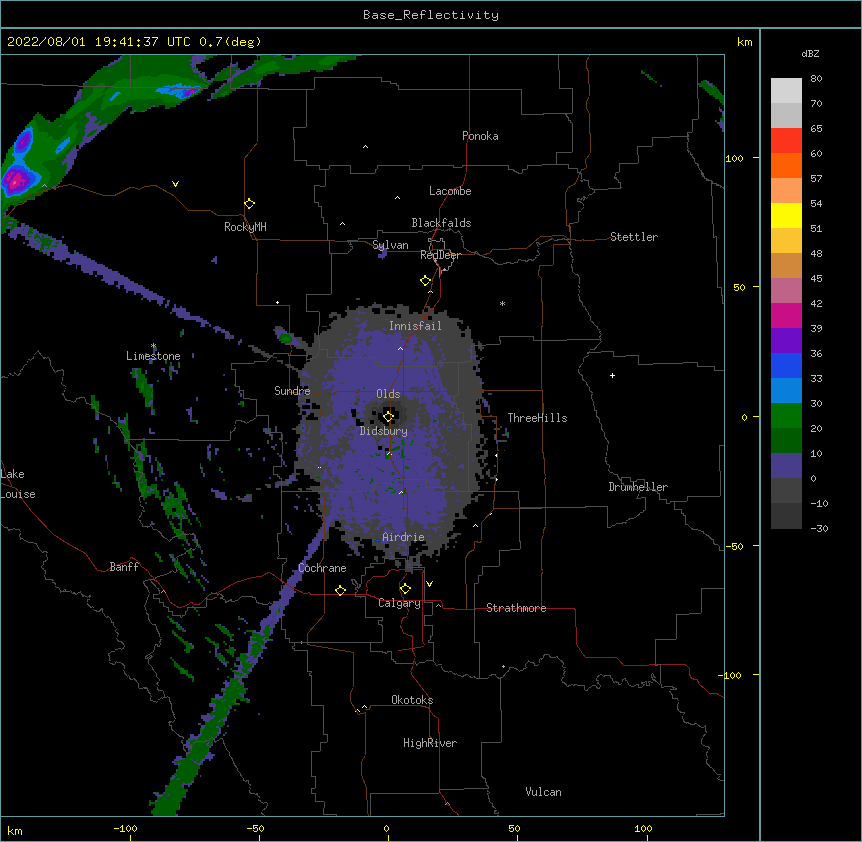Select the Drumheller label
The width and height of the screenshot is (862, 842).
click(638, 487)
